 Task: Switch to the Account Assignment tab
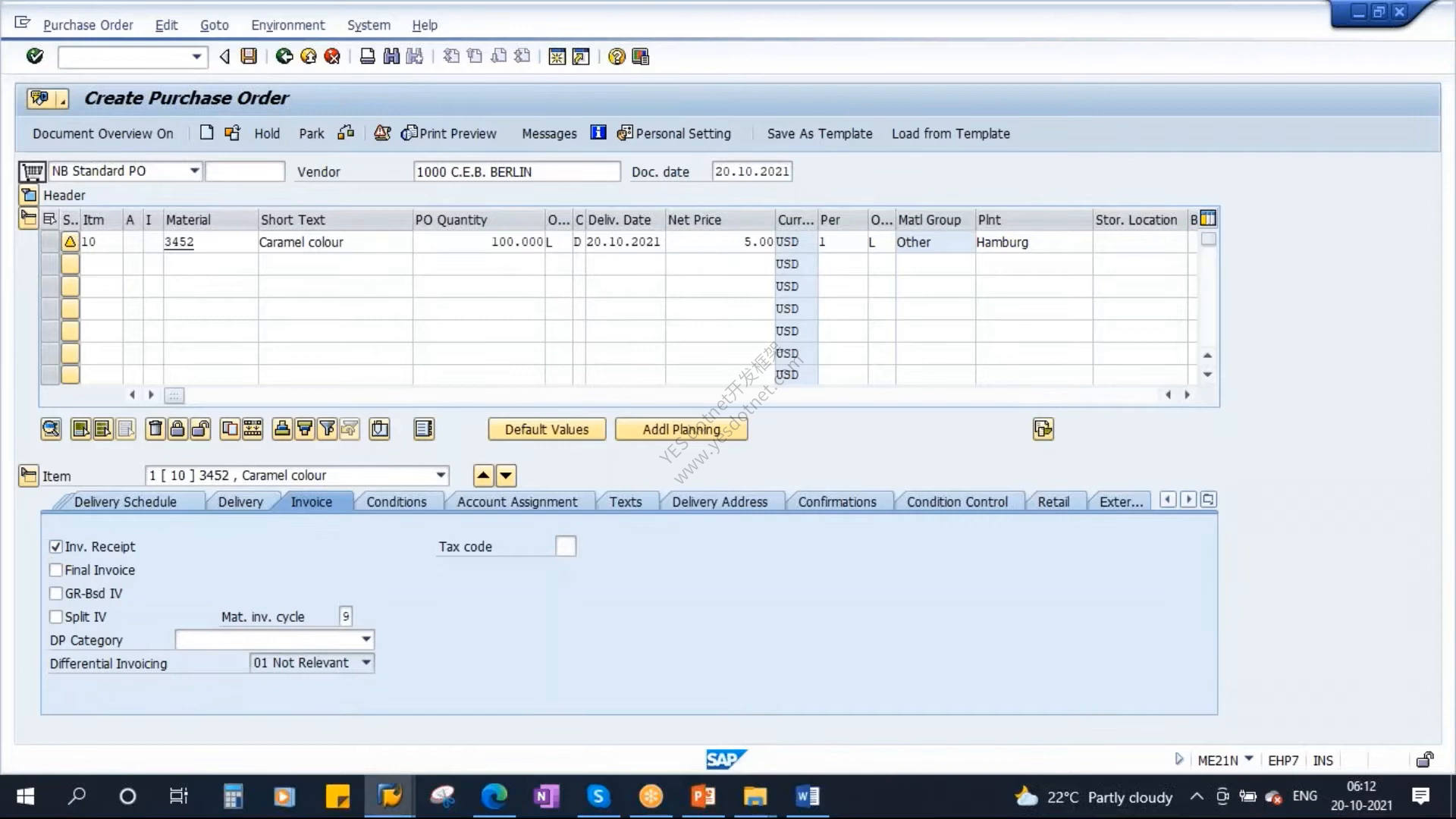pos(517,502)
